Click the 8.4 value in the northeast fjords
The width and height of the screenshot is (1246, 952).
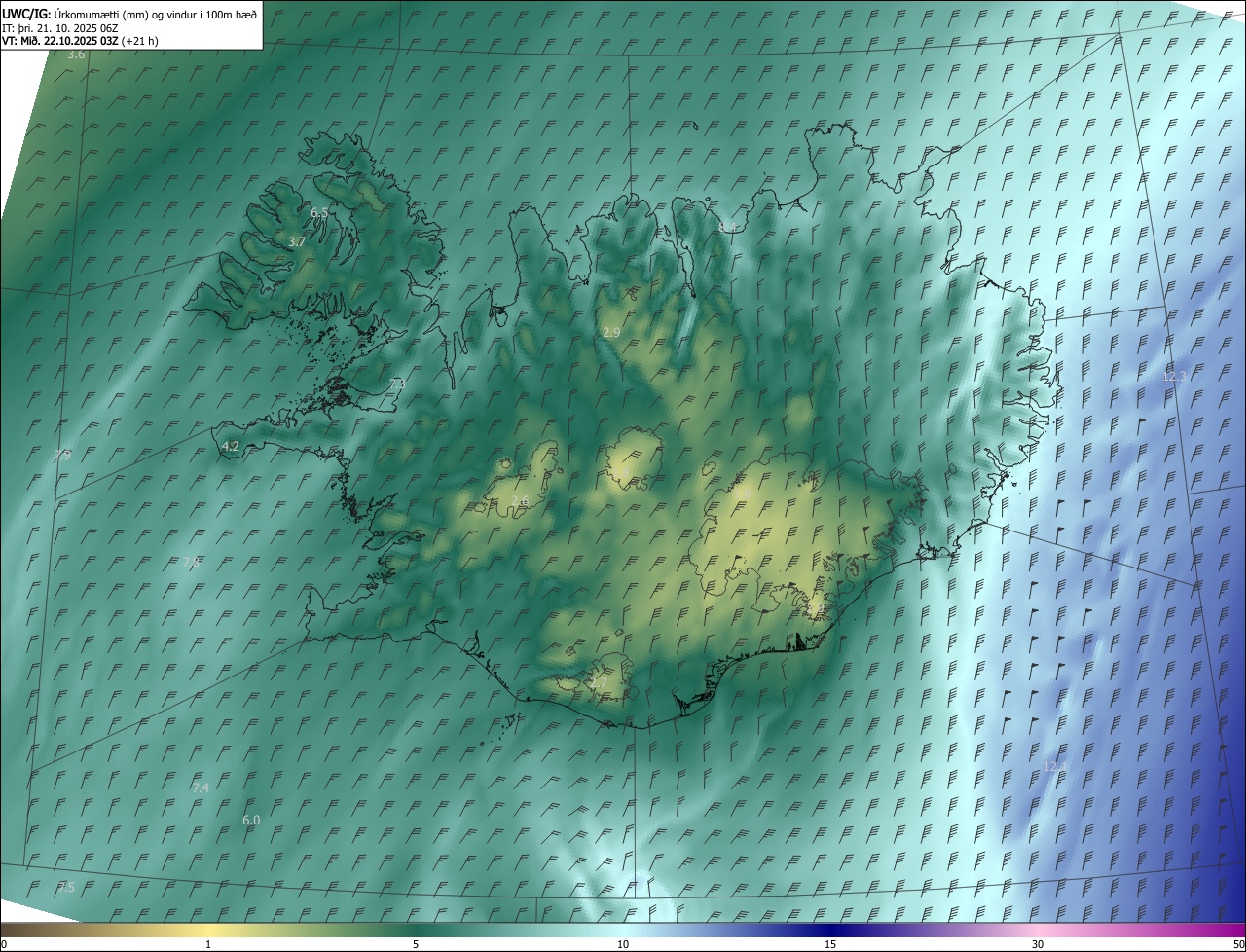tap(727, 227)
